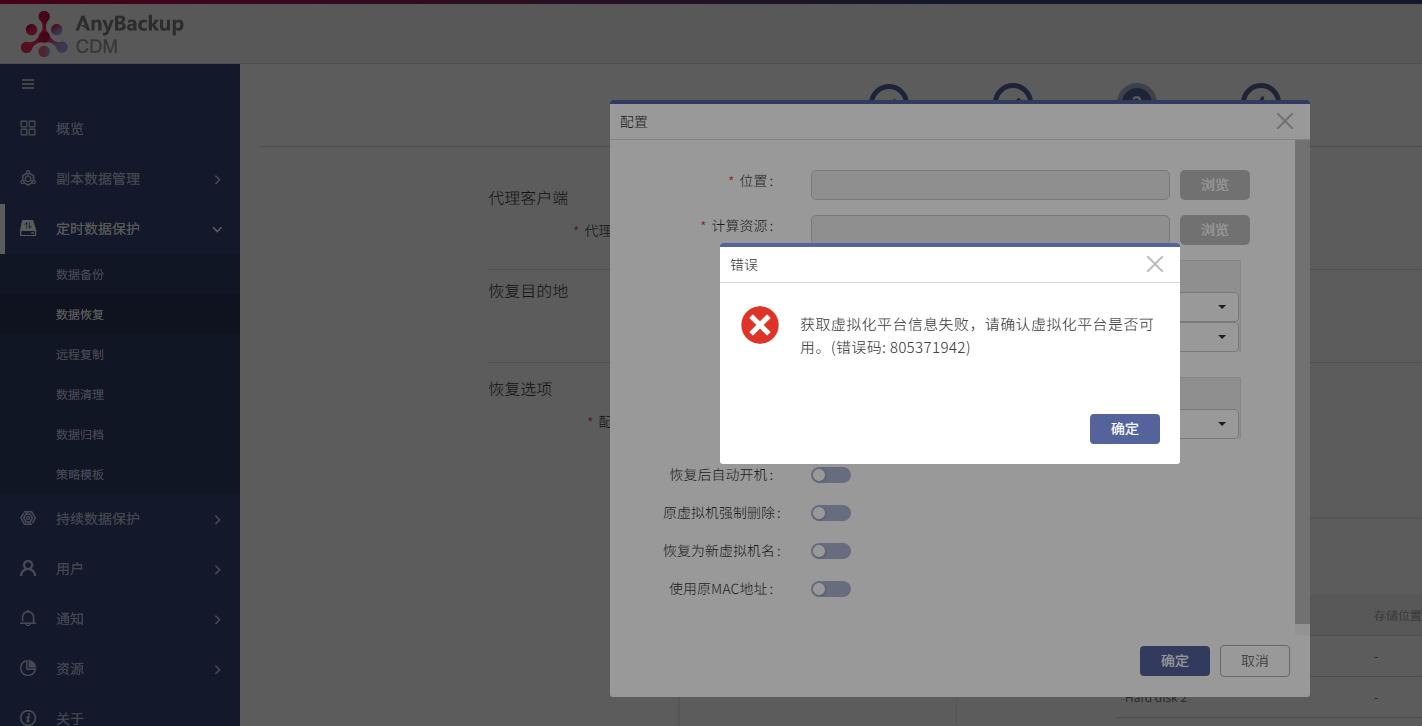Viewport: 1422px width, 726px height.
Task: Click 取消 in 配置 dialog
Action: click(1255, 661)
